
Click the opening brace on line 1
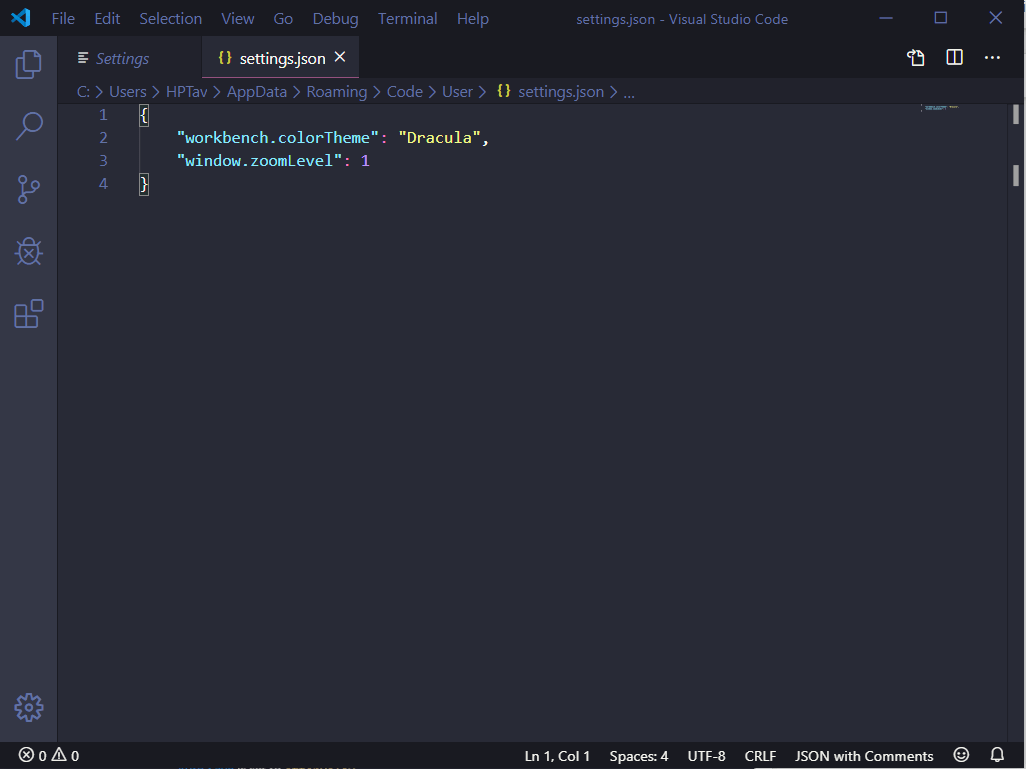click(144, 116)
